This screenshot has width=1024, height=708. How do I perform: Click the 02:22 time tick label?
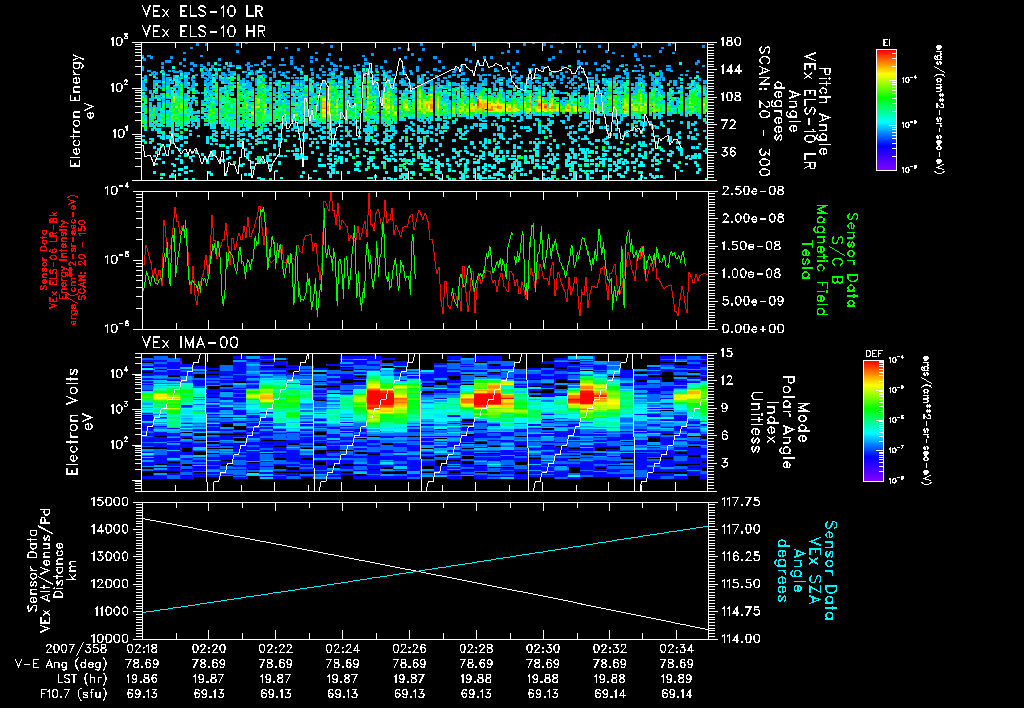click(275, 649)
